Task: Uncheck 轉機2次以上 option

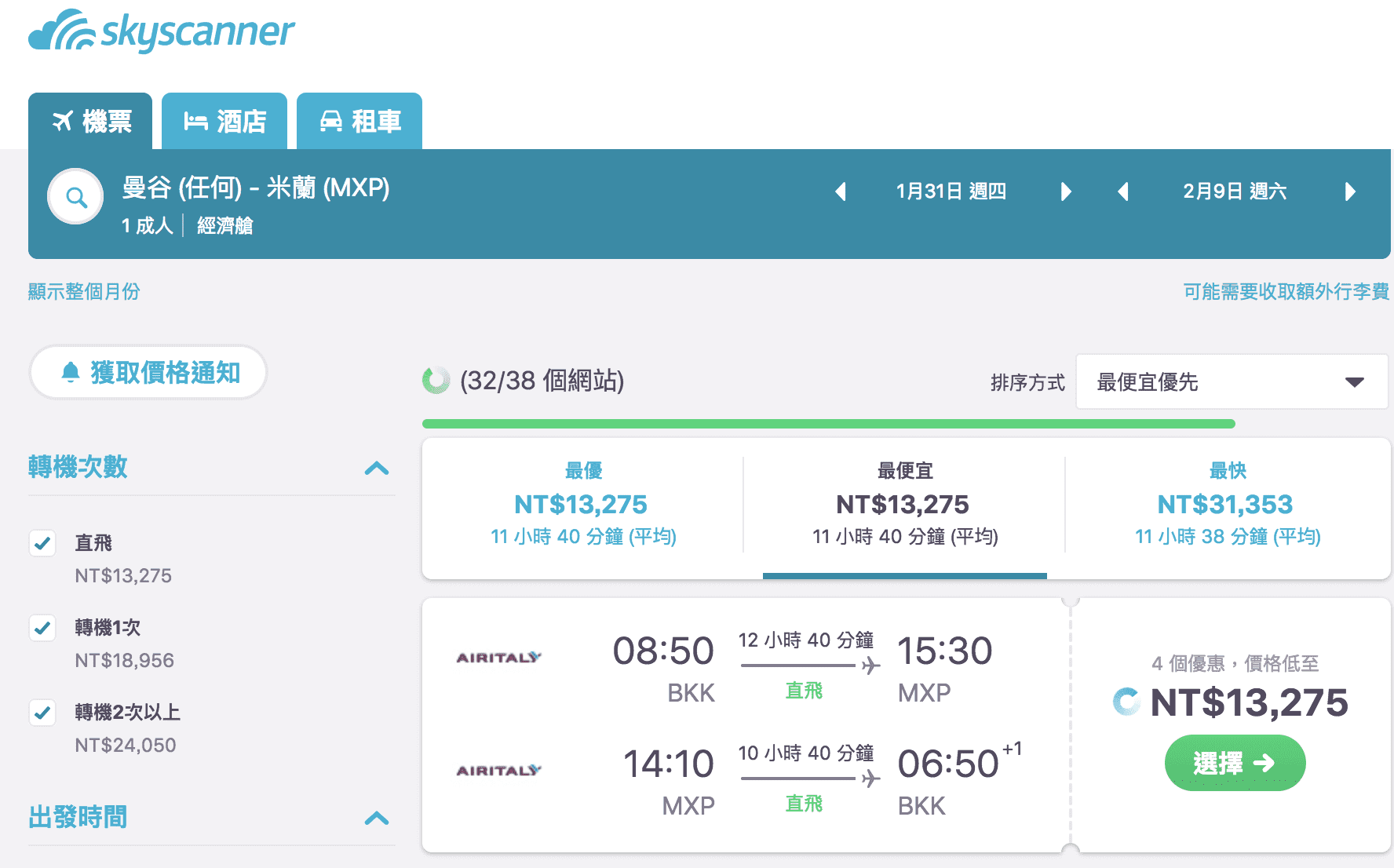Action: click(43, 713)
